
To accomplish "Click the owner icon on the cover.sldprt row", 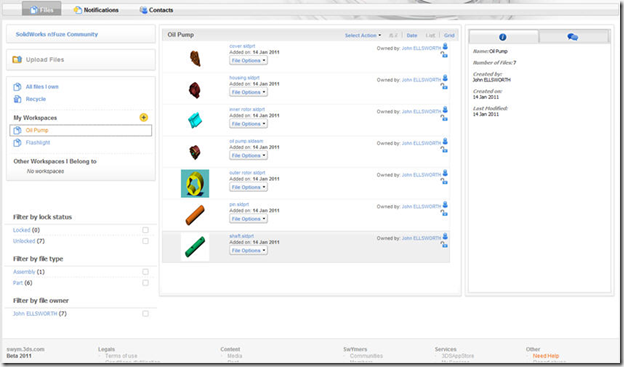I will 445,46.
